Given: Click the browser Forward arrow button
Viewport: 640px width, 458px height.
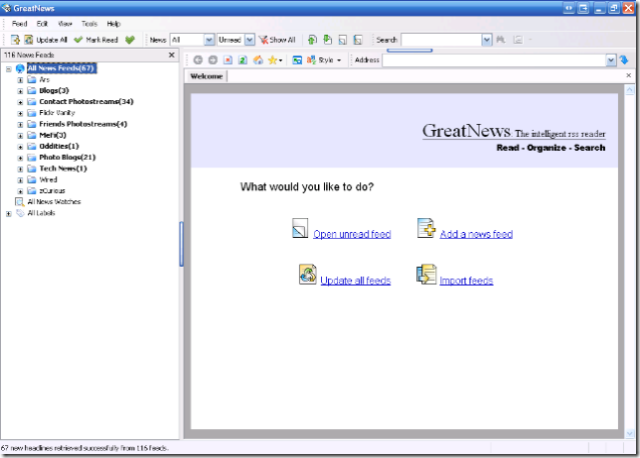Looking at the screenshot, I should pos(213,60).
